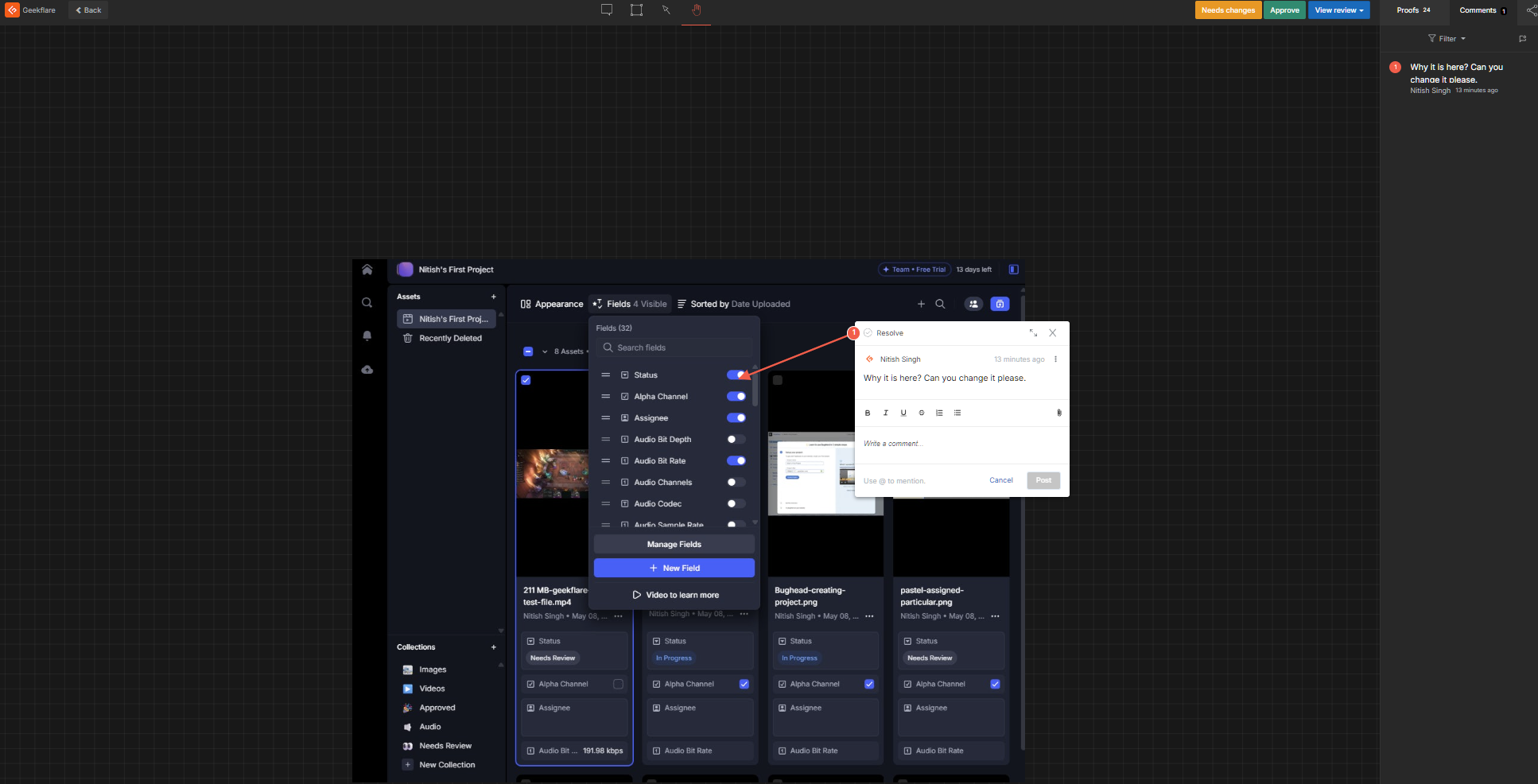
Task: Click the Search fields input box
Action: point(674,347)
